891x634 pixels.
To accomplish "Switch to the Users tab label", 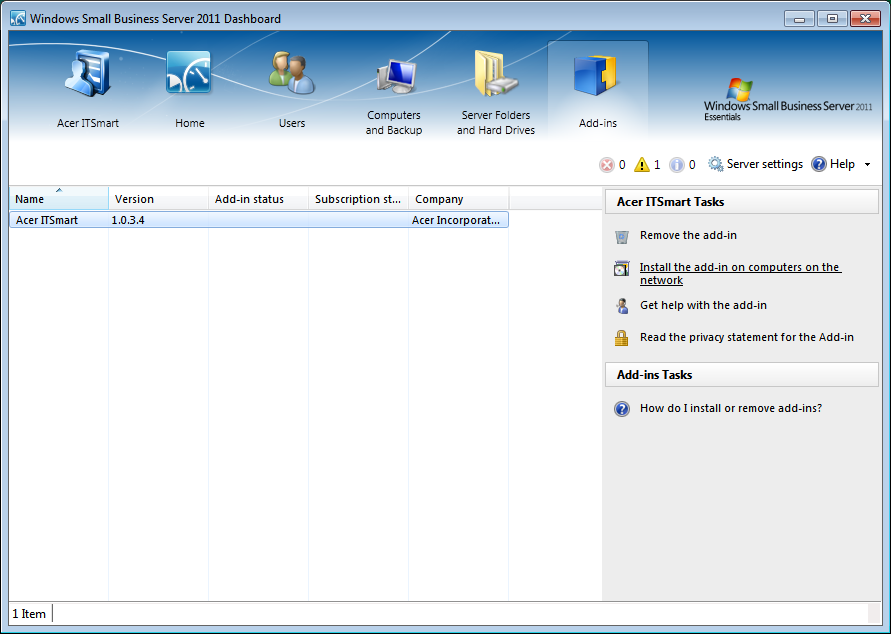I will point(292,123).
